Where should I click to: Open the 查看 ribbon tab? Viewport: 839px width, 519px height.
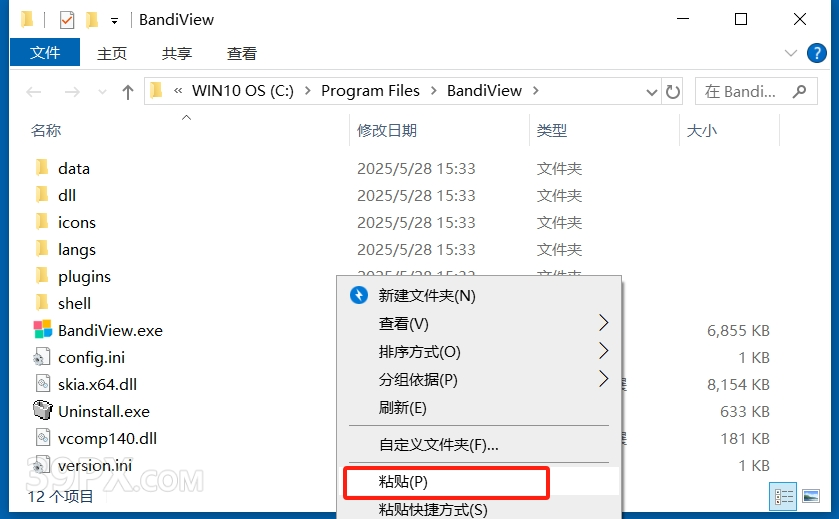click(241, 53)
